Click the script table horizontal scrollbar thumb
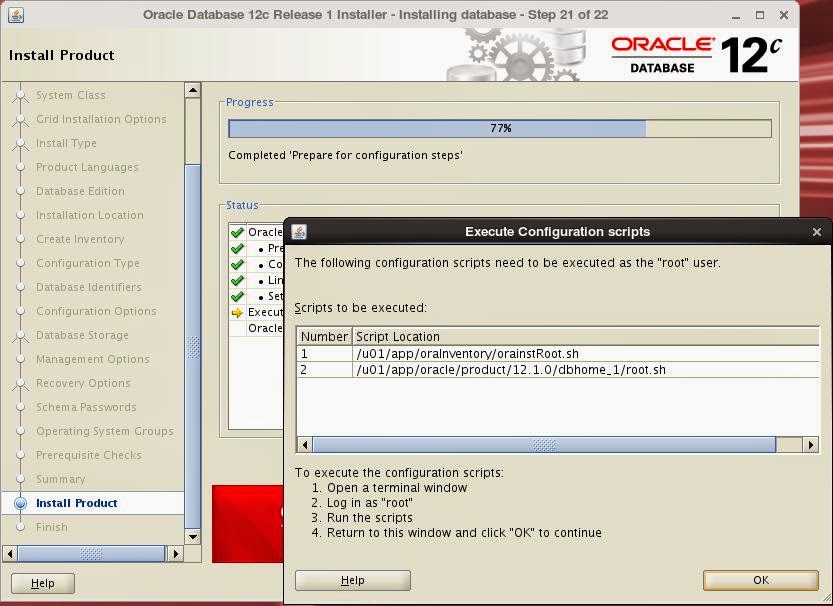Image resolution: width=833 pixels, height=606 pixels. point(544,445)
